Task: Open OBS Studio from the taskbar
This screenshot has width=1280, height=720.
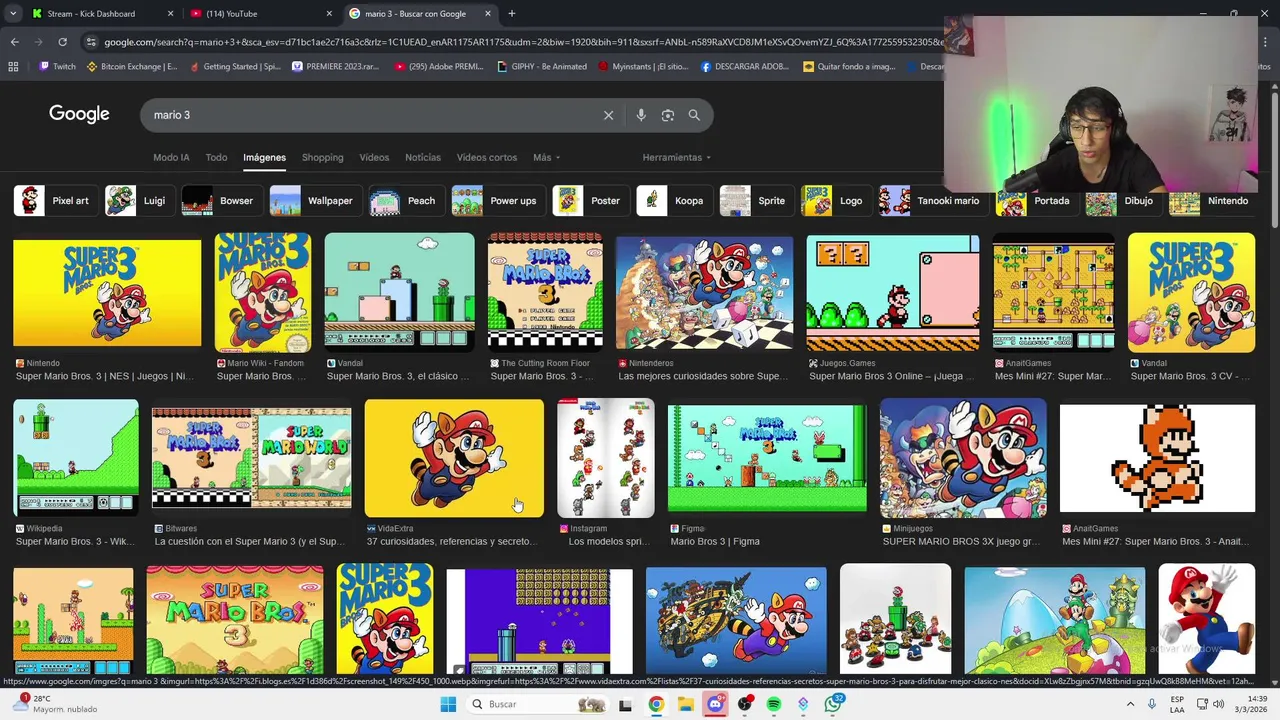Action: 745,704
